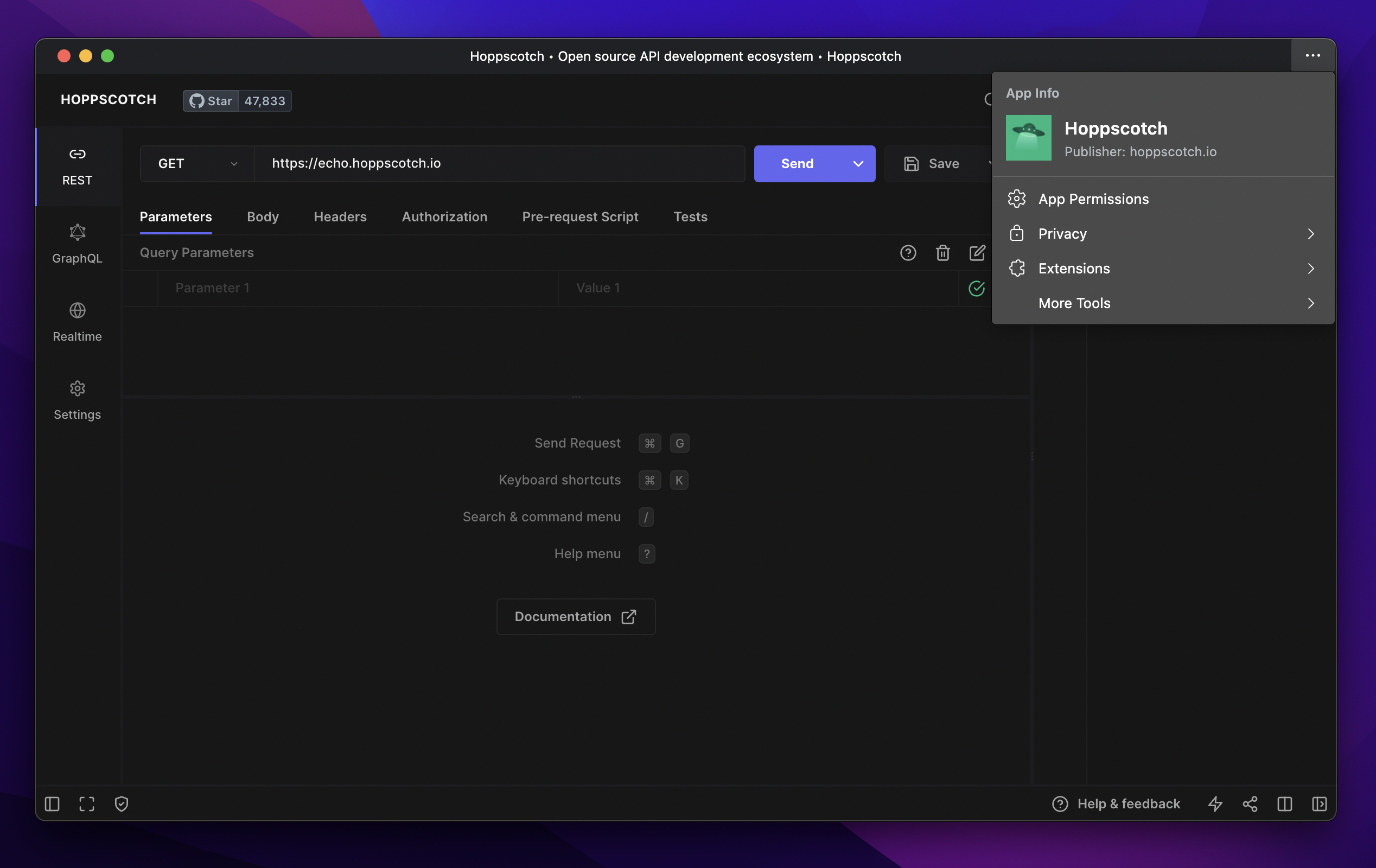
Task: Open bulk edit for query parameters
Action: pyautogui.click(x=977, y=253)
